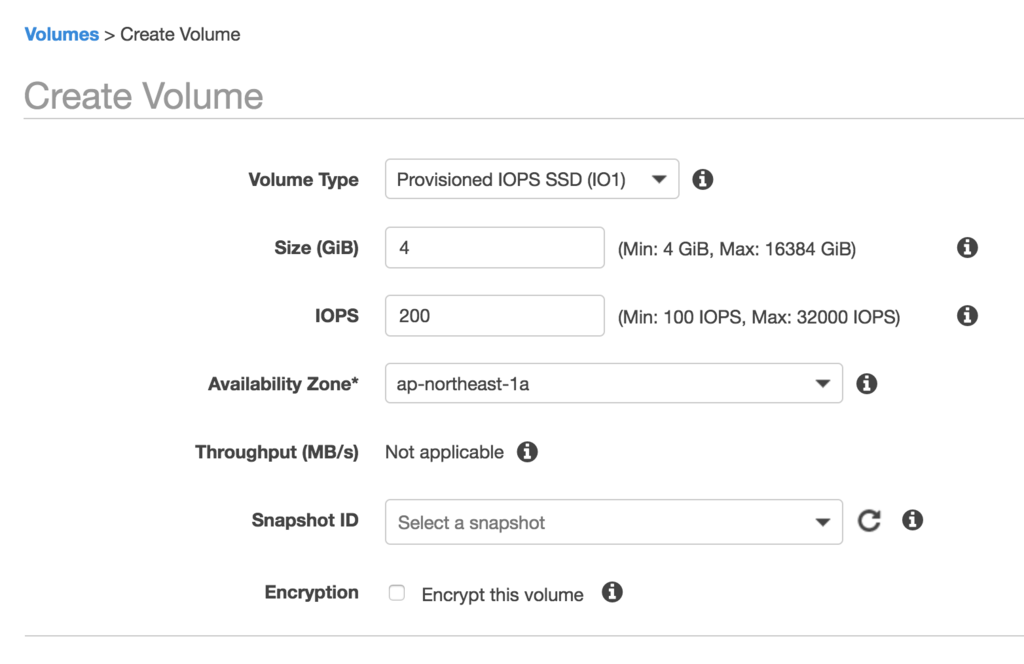Click the Snapshot ID info icon

pyautogui.click(x=912, y=521)
